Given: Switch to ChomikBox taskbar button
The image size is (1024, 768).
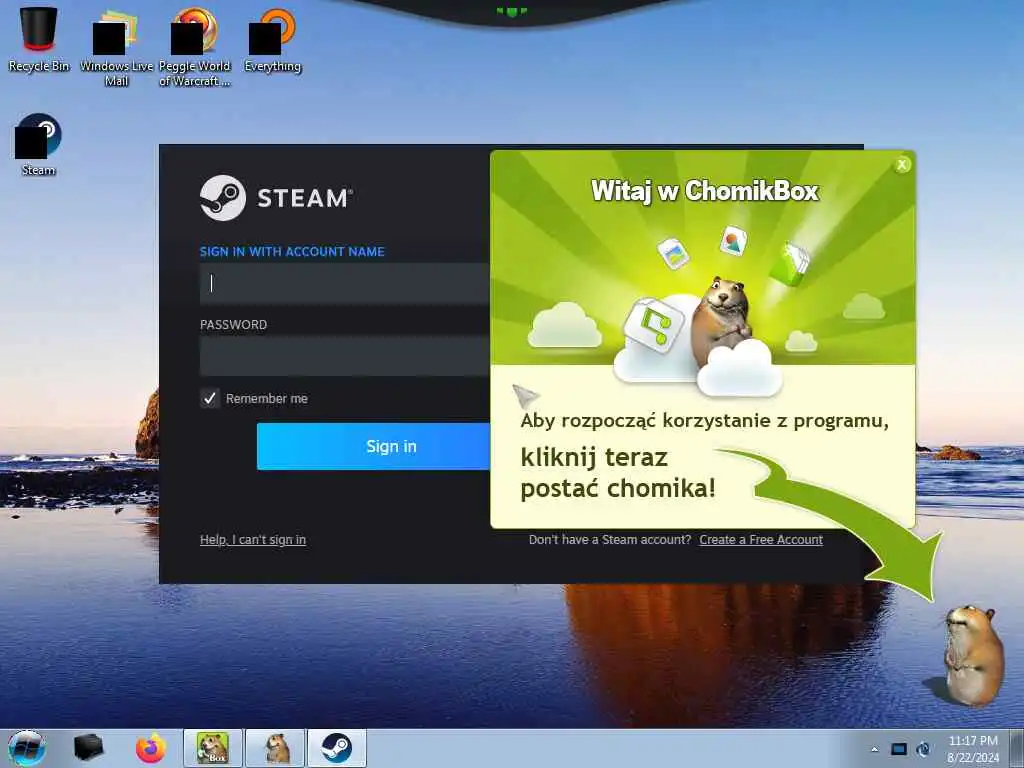Looking at the screenshot, I should [213, 748].
